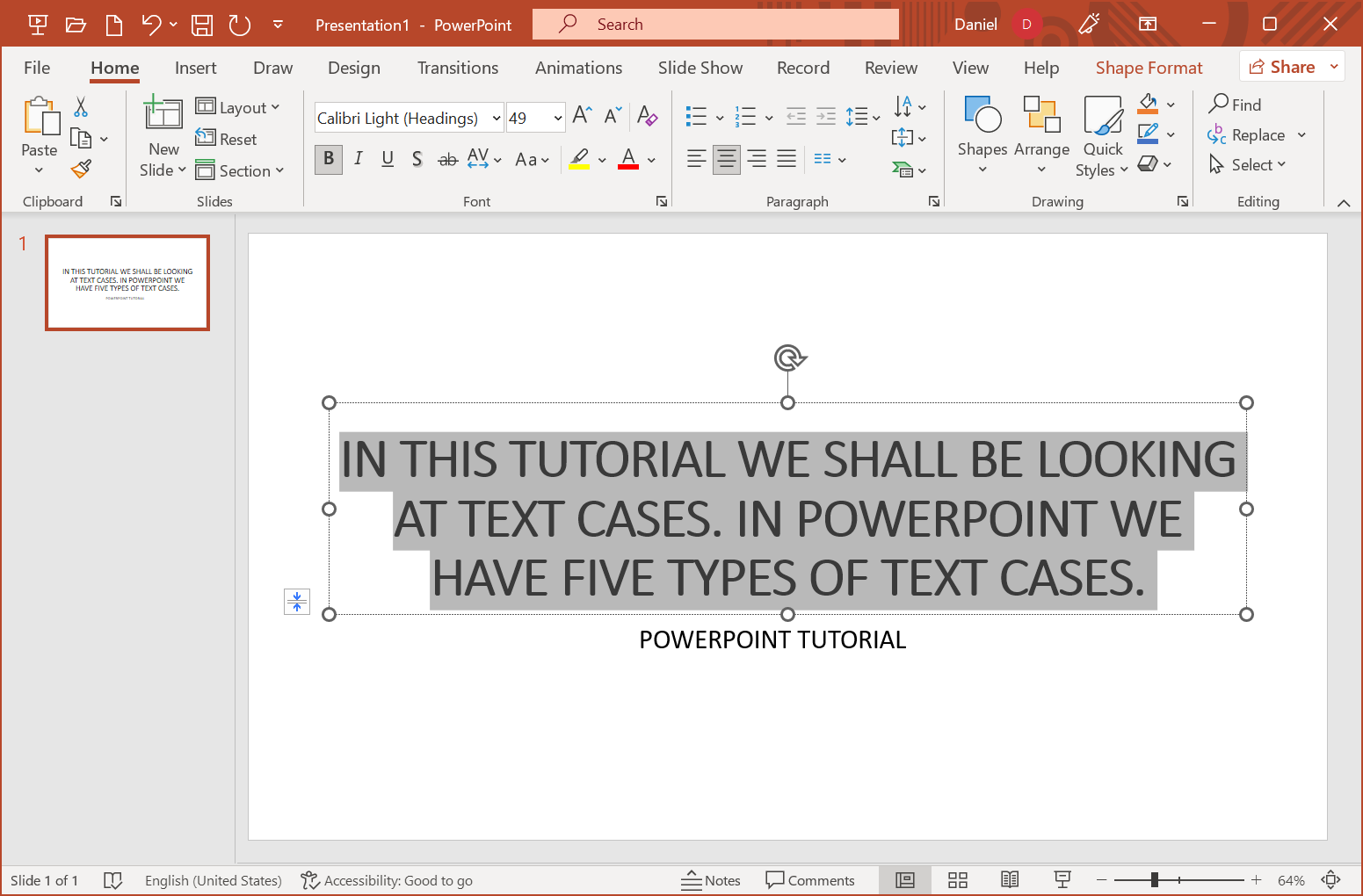Toggle Italic formatting

click(x=359, y=159)
